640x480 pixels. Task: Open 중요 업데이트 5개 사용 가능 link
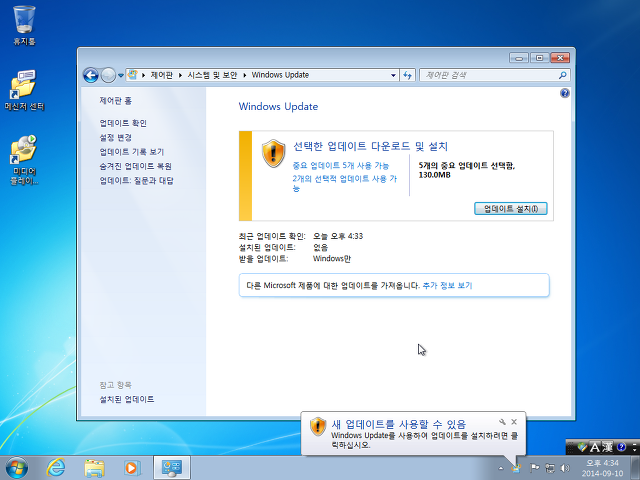pos(341,165)
